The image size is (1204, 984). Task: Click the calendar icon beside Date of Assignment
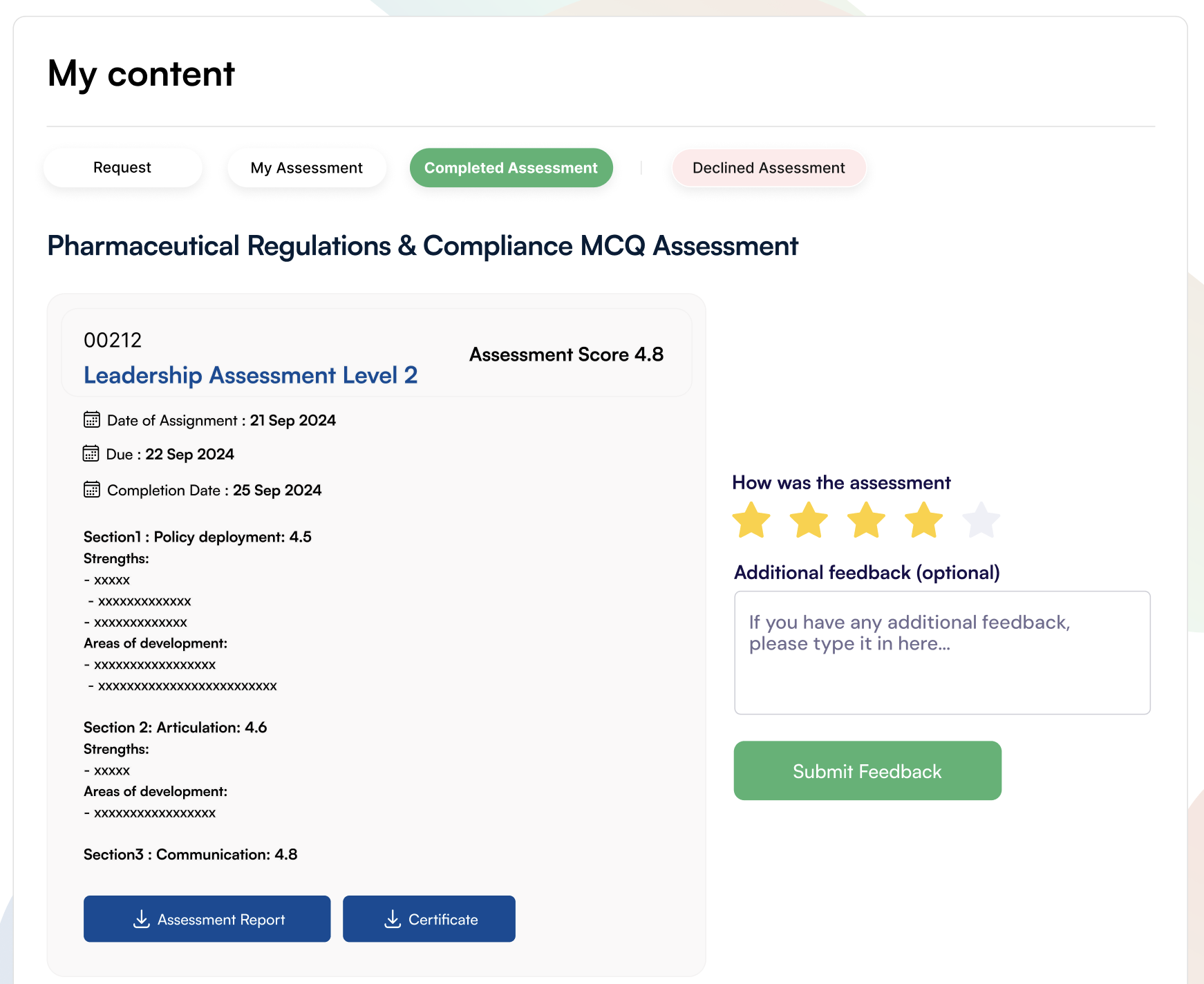[92, 419]
